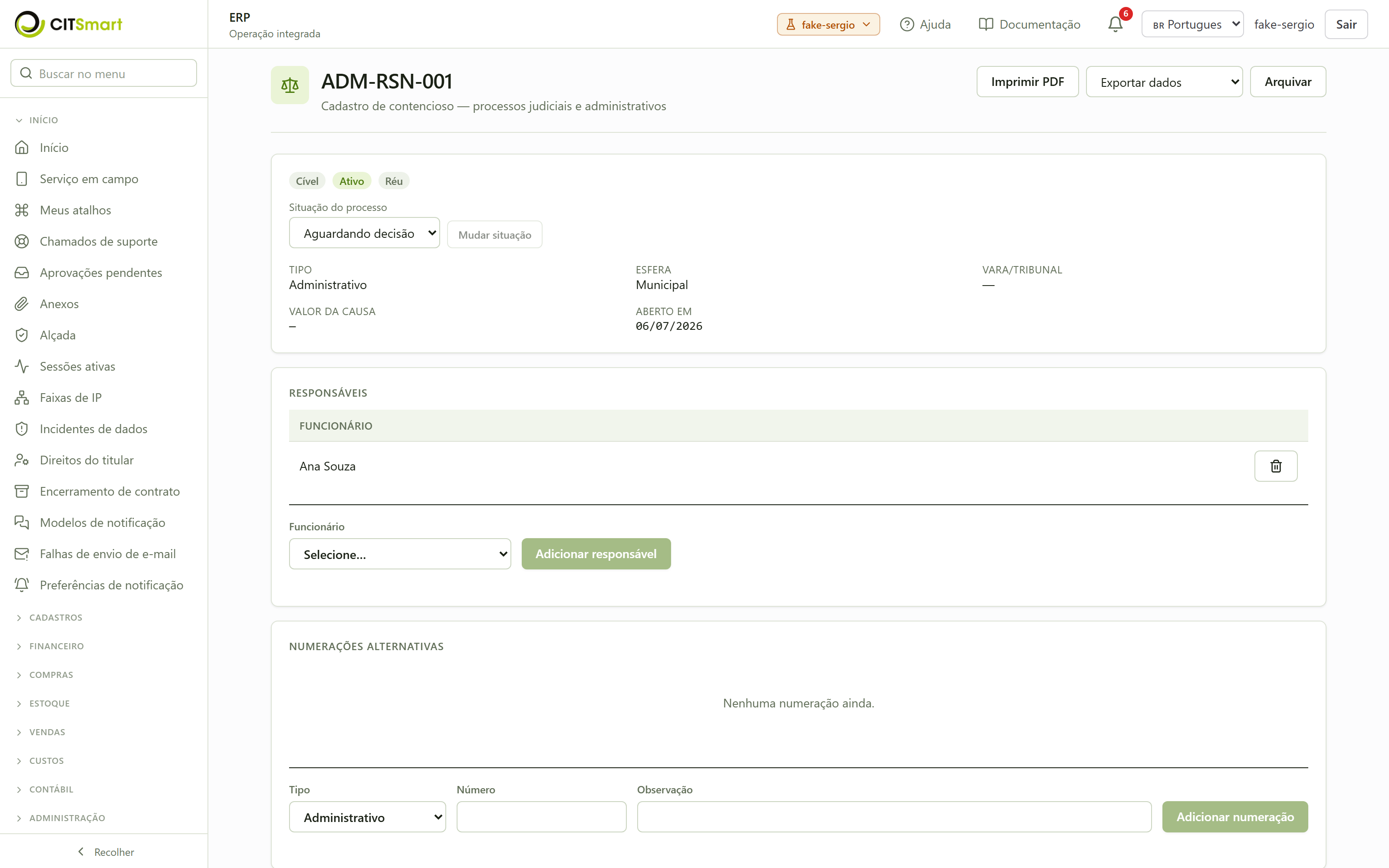Viewport: 1389px width, 868px height.
Task: Expand the ESTOQUE menu section
Action: click(43, 704)
